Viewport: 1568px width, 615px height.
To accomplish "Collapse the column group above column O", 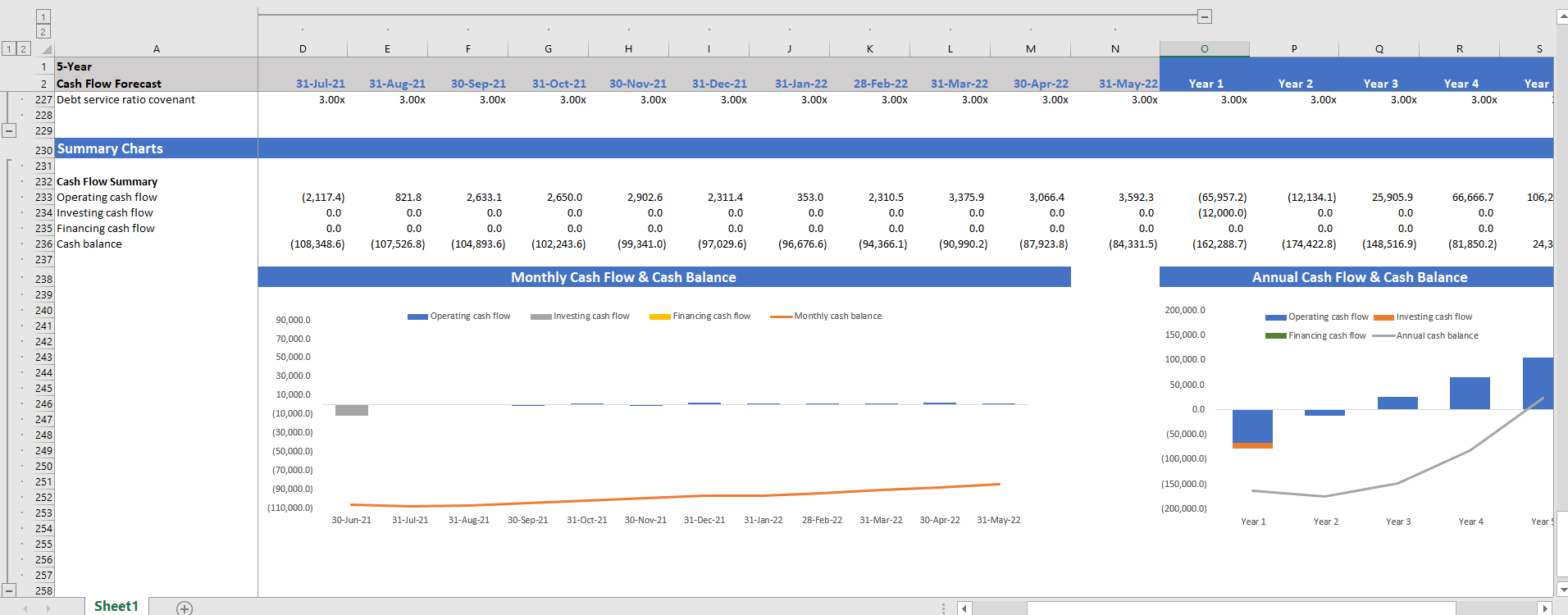I will (1204, 16).
